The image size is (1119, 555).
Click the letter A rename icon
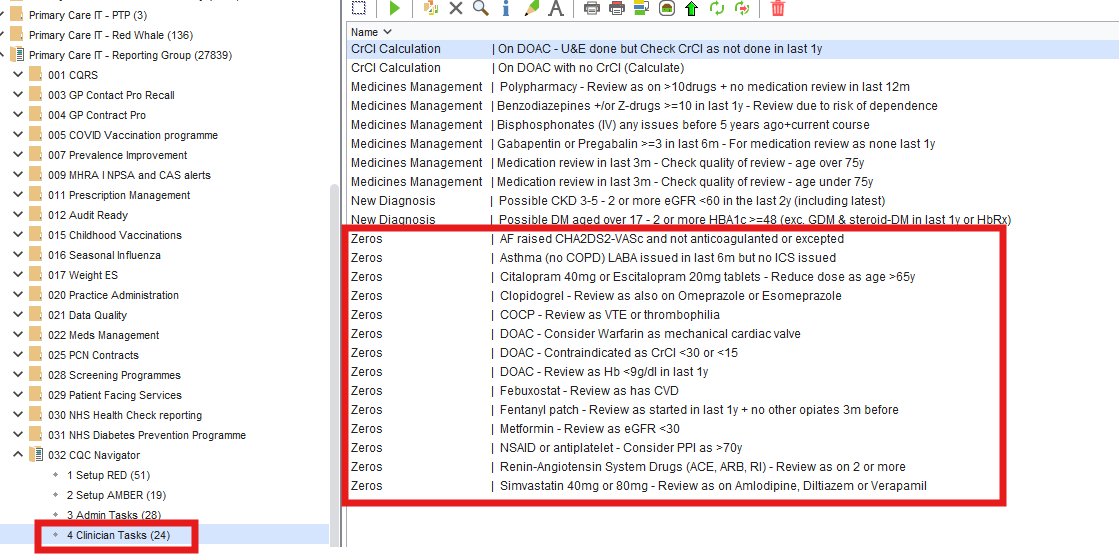coord(556,9)
